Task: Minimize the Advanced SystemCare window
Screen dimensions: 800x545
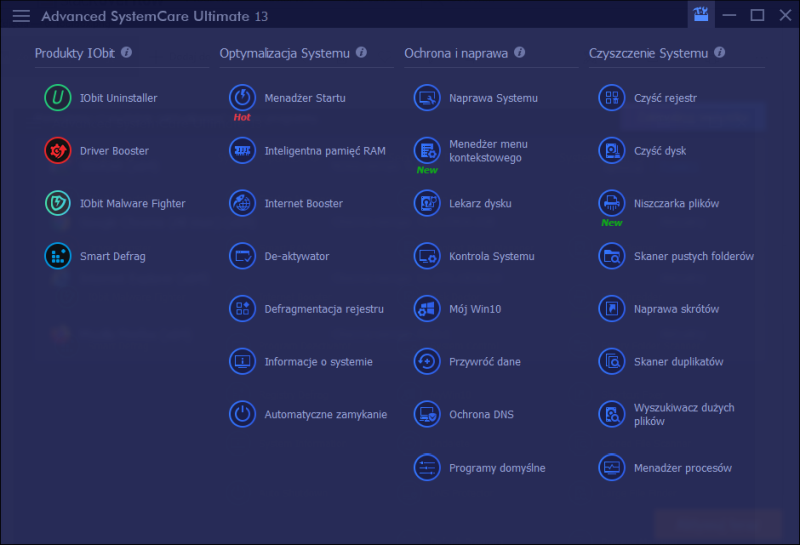Action: tap(730, 15)
